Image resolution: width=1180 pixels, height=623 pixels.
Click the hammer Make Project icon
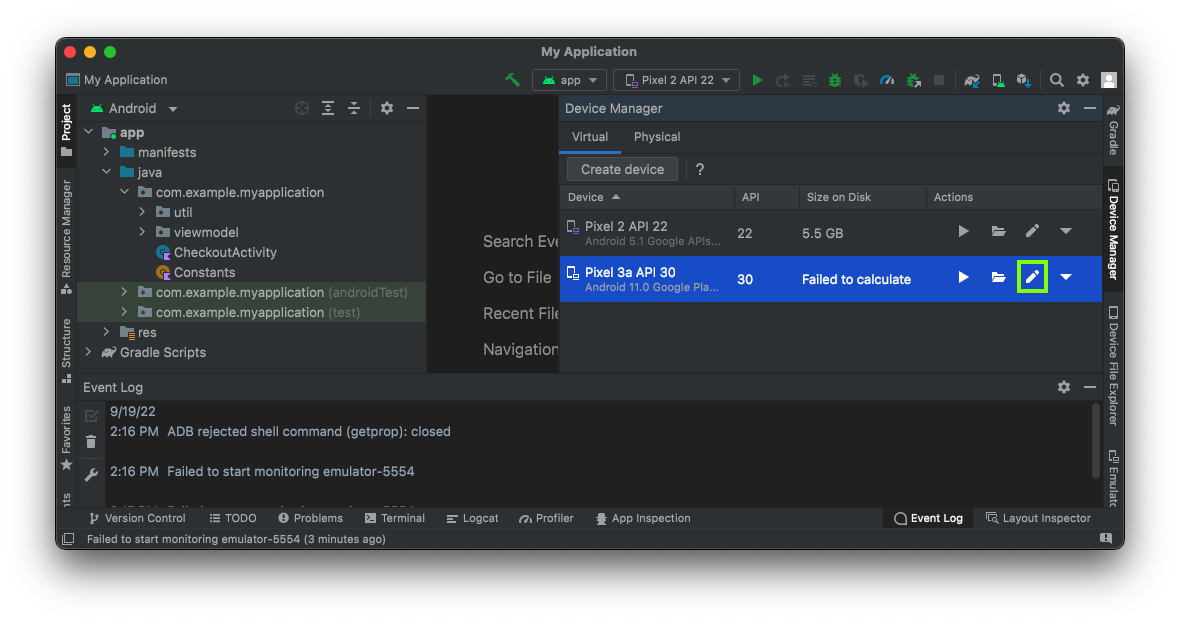coord(512,80)
